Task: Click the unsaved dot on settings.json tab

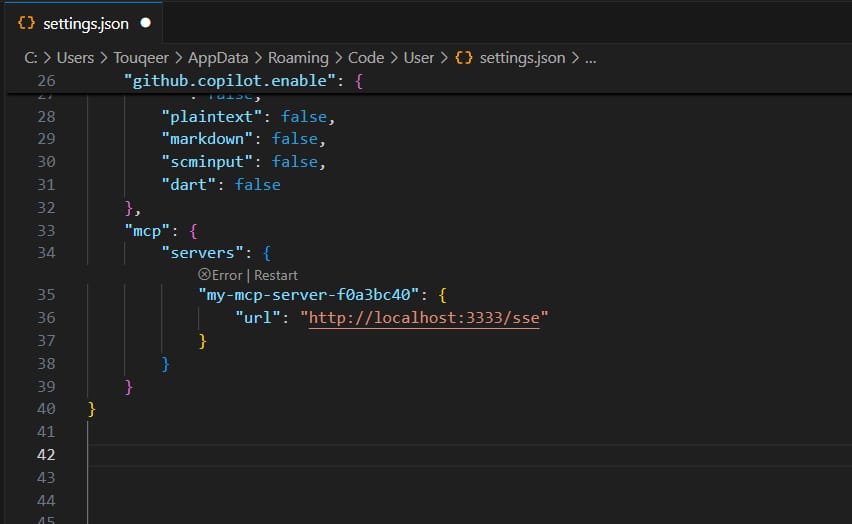Action: (146, 23)
